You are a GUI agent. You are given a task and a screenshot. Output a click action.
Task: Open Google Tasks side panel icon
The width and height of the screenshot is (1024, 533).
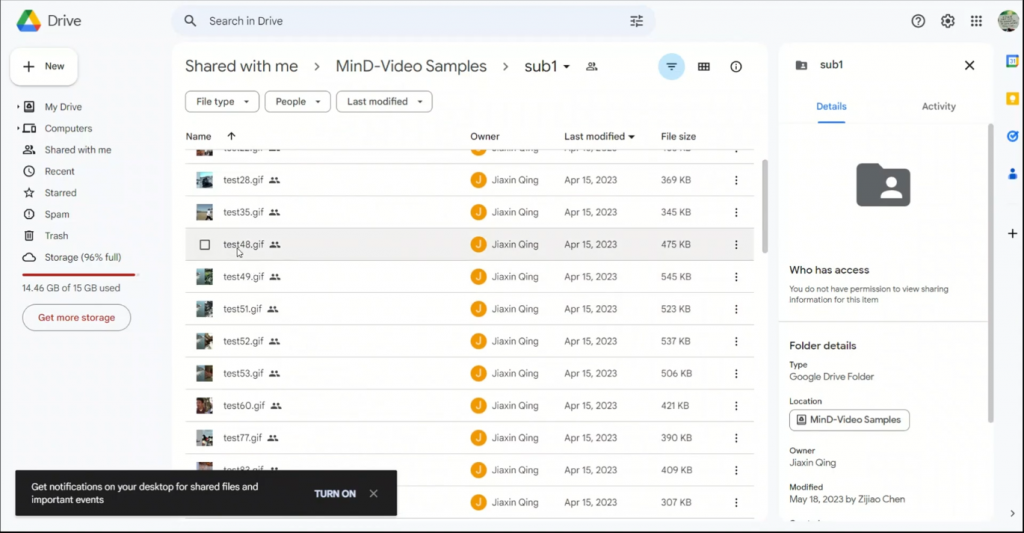(x=1012, y=136)
